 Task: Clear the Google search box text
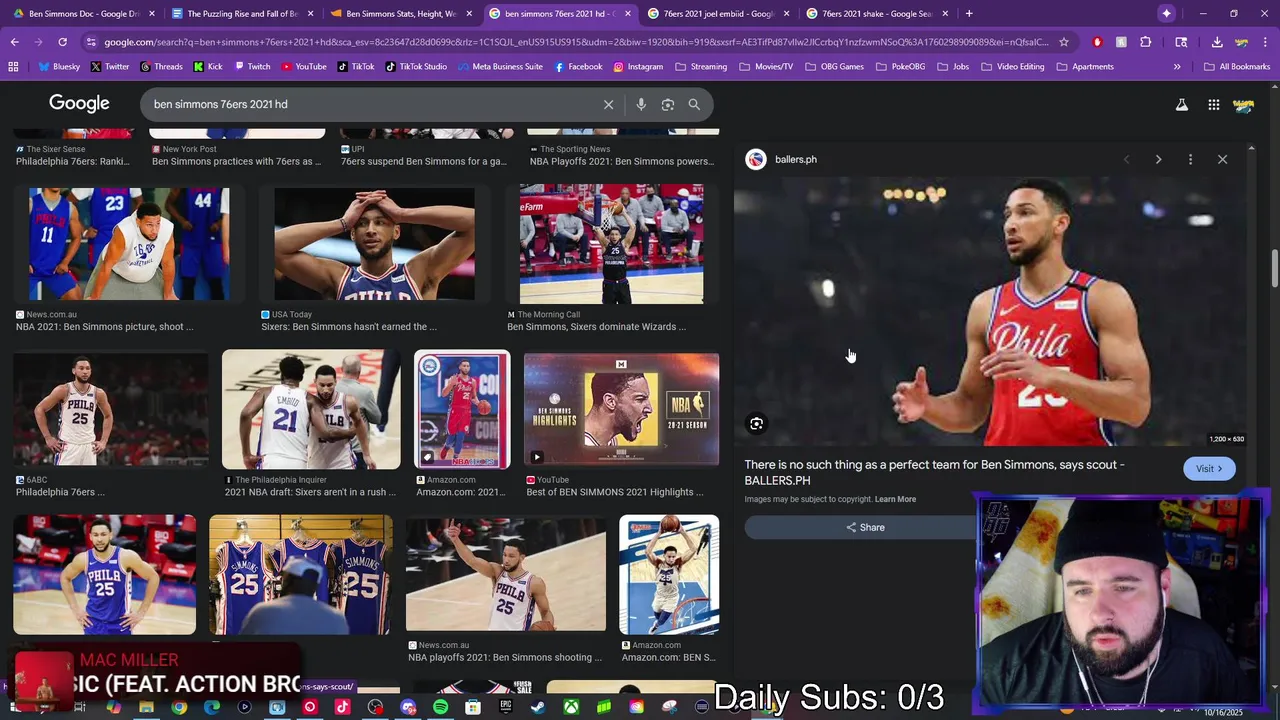(608, 104)
